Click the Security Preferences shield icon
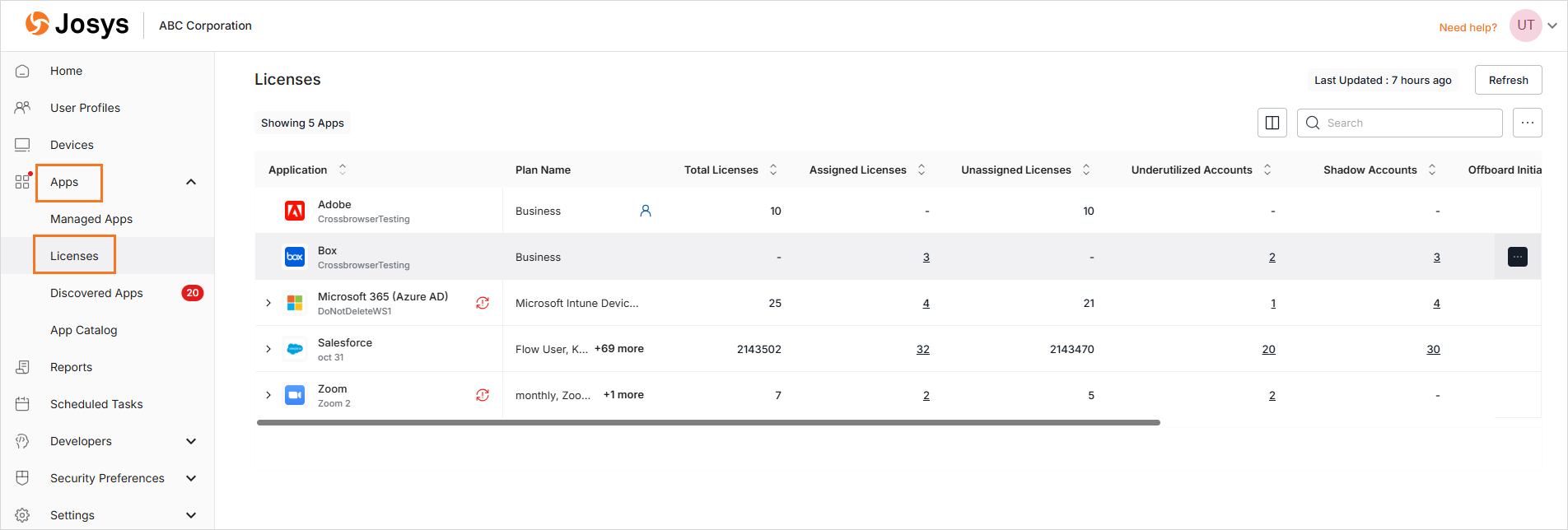 tap(22, 478)
